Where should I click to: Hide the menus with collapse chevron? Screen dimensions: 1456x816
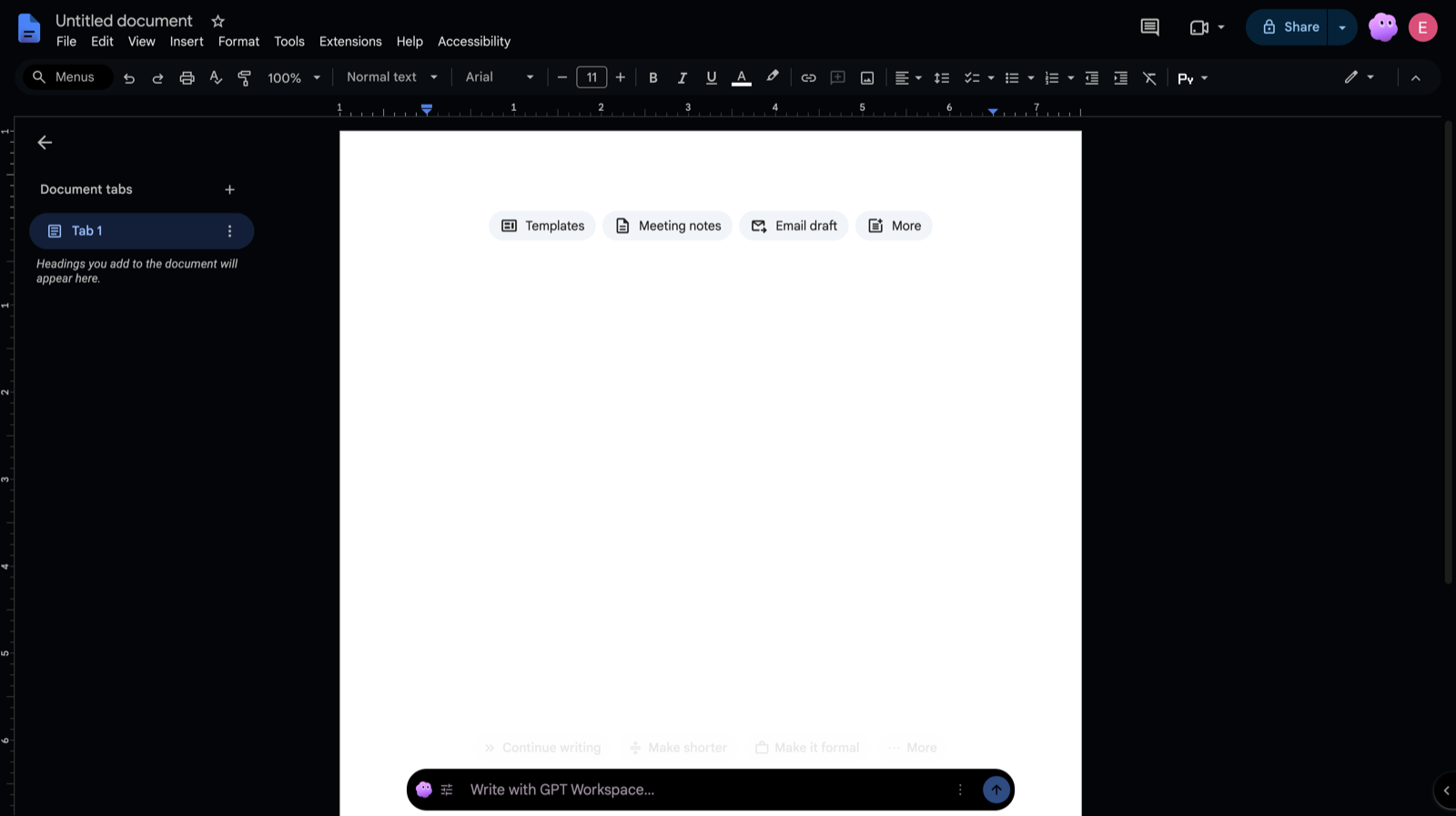[x=1416, y=78]
